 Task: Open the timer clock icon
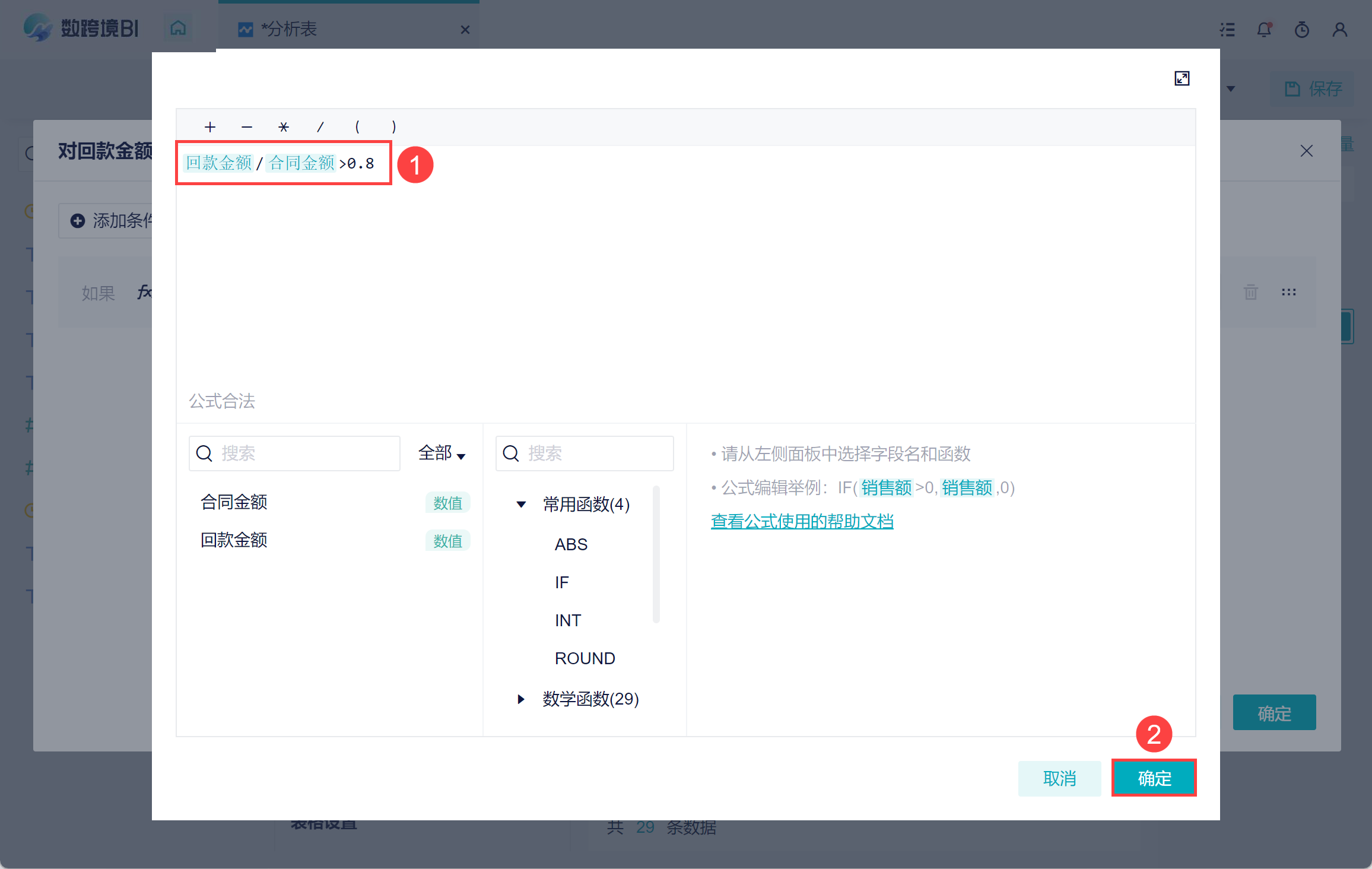coord(1301,29)
